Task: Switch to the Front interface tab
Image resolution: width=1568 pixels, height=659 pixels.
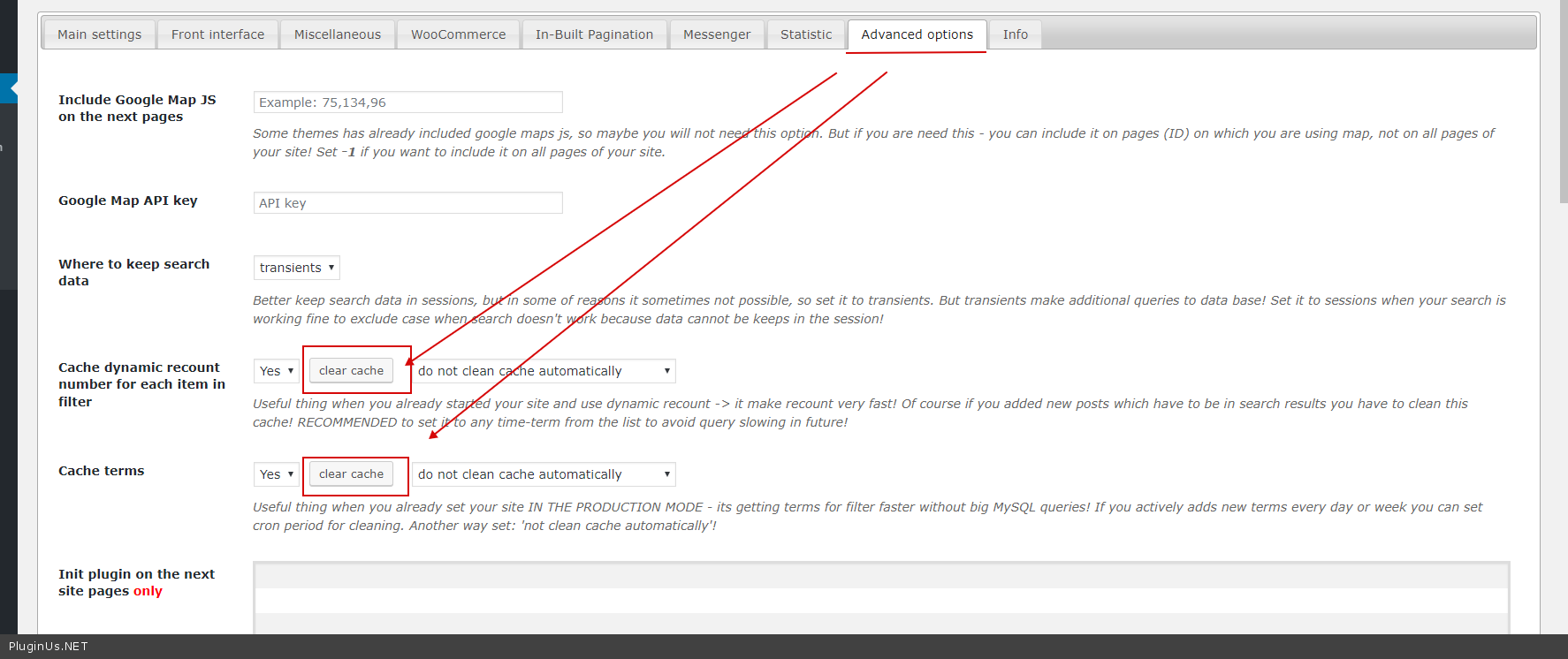Action: (x=217, y=34)
